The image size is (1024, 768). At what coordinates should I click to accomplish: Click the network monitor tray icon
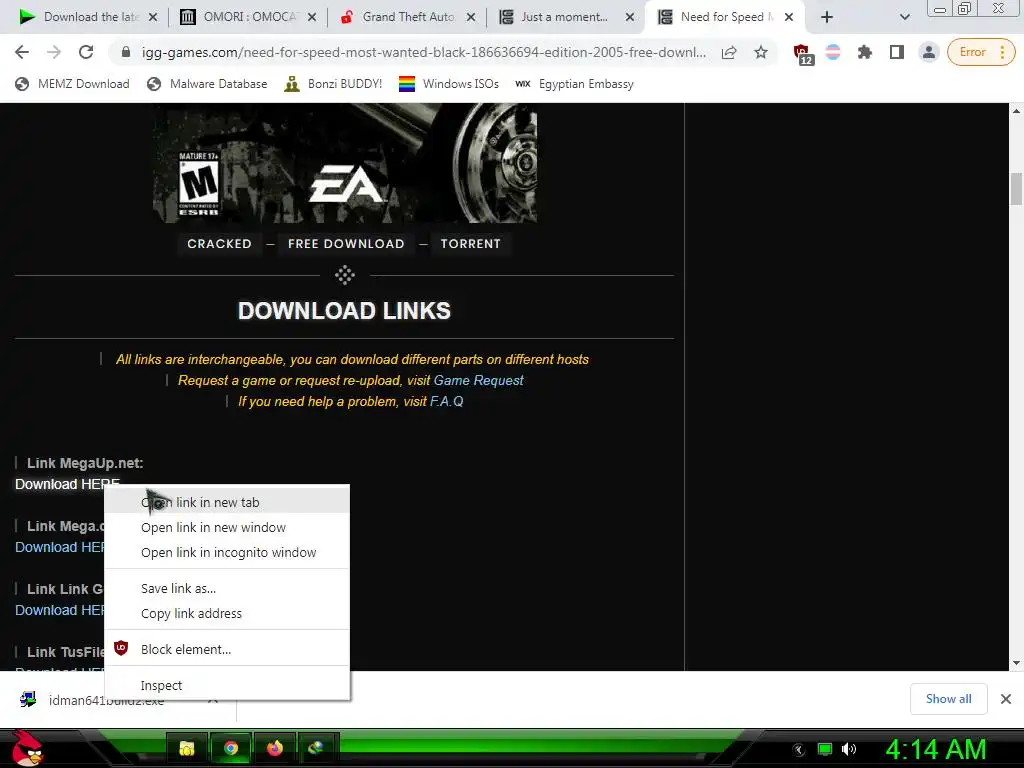point(825,749)
